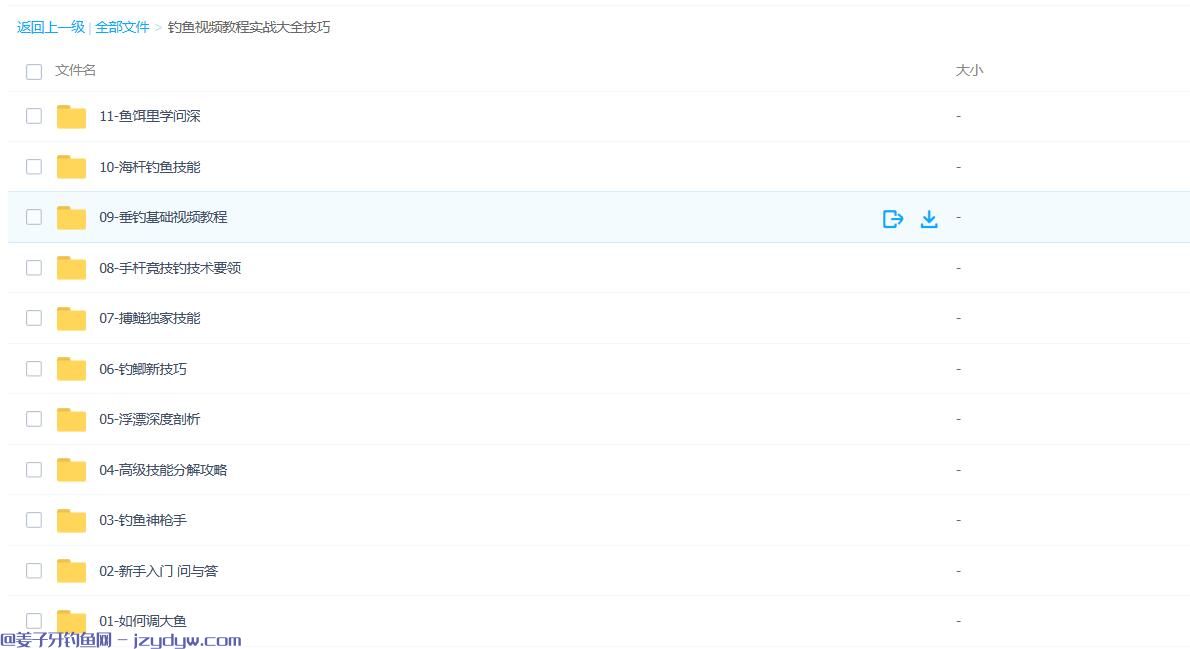The image size is (1190, 649).
Task: Check the box for 04-高级技能分解攻略
Action: 33,469
